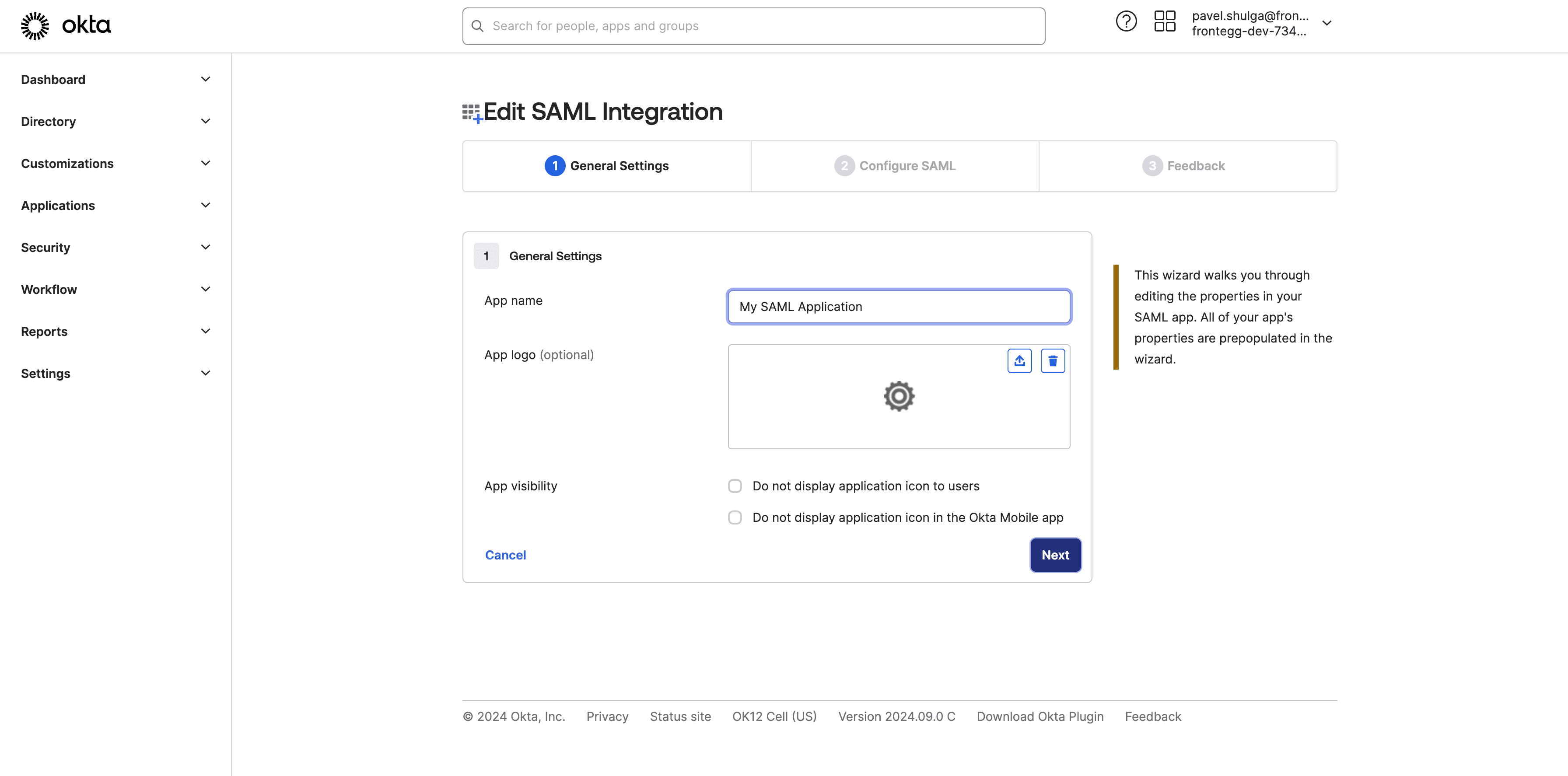Select the Feedback wizard step
This screenshot has height=776, width=1568.
[1187, 166]
